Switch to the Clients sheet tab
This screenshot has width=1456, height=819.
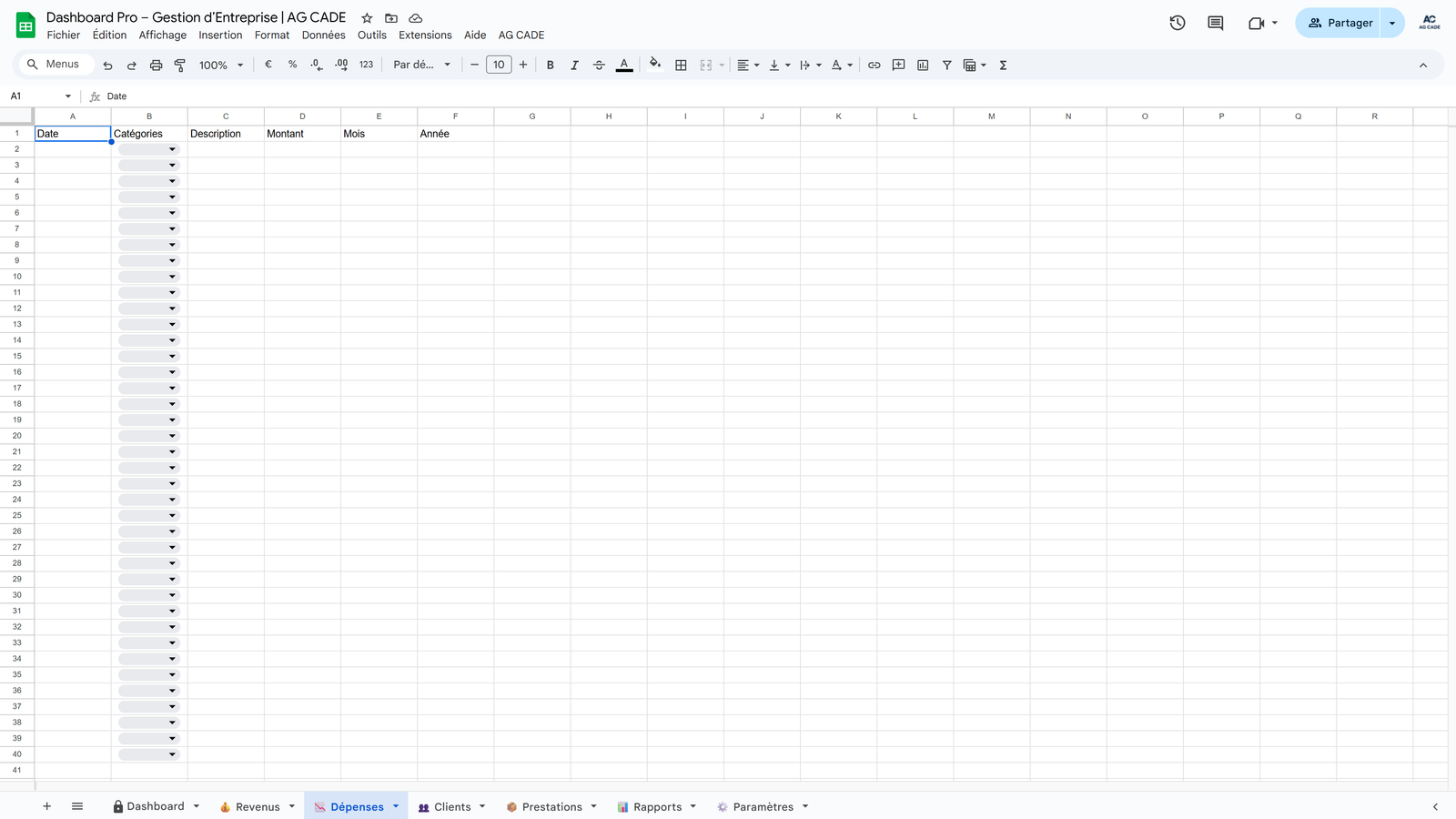[451, 807]
